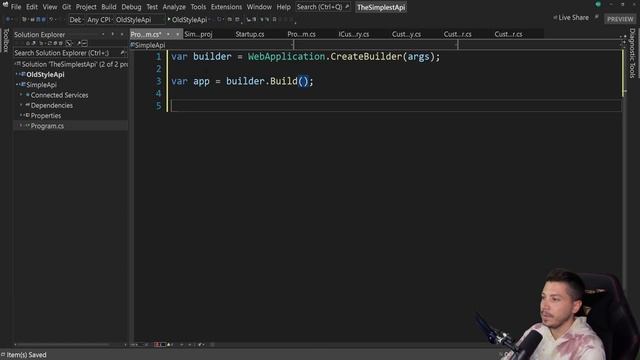
Task: Click the Save All toolbar icon
Action: coord(43,19)
